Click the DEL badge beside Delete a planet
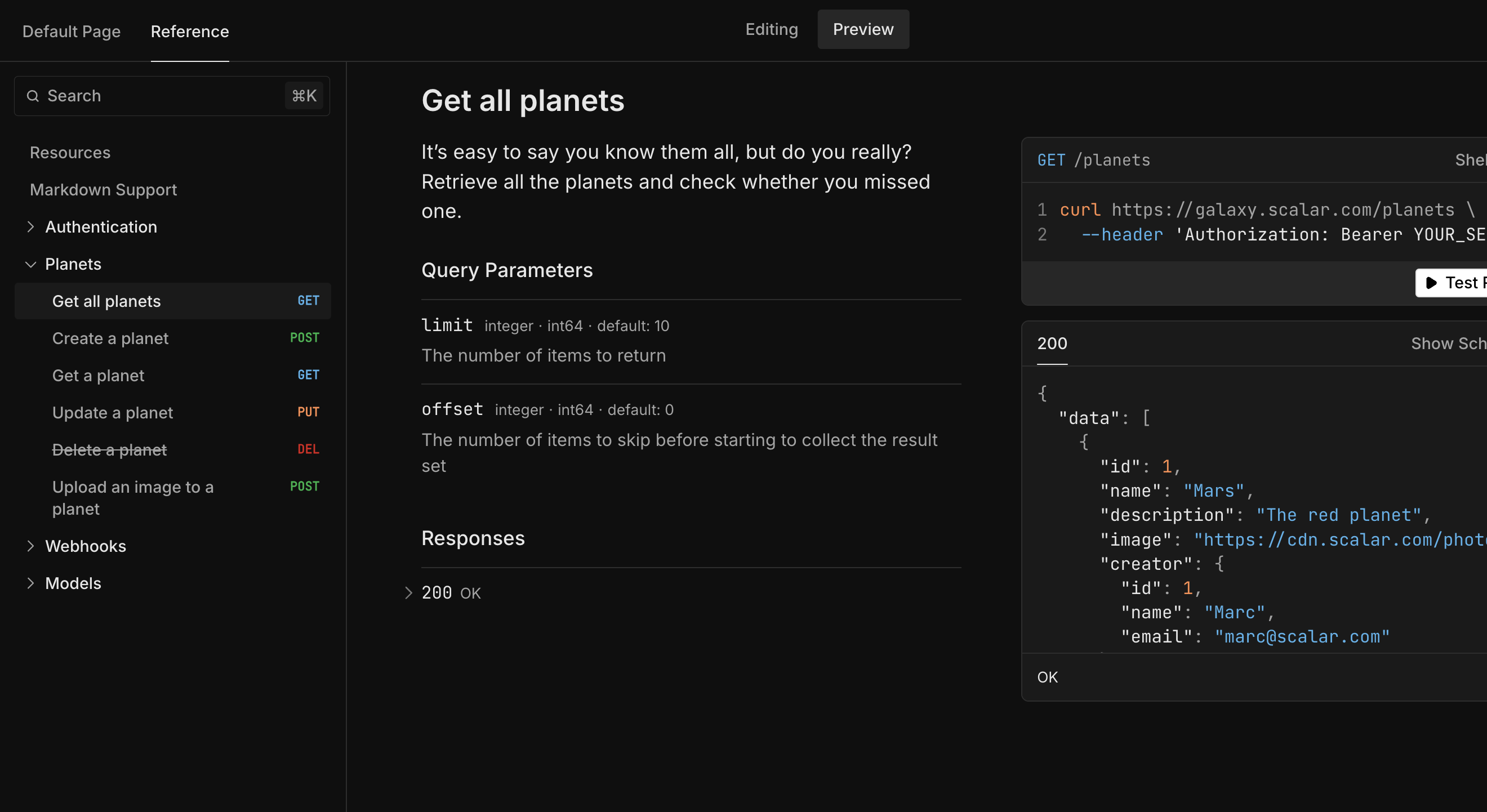The width and height of the screenshot is (1487, 812). (x=308, y=449)
